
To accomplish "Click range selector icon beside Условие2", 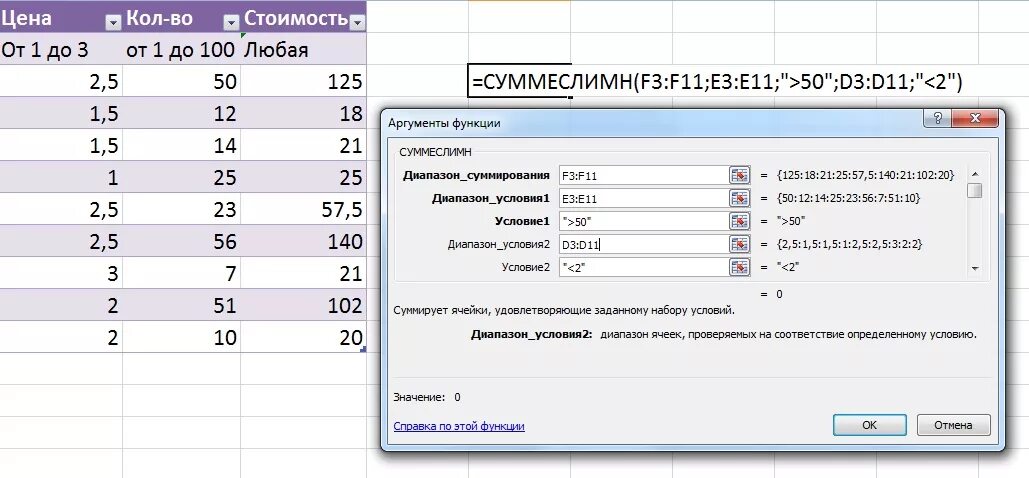I will click(739, 267).
